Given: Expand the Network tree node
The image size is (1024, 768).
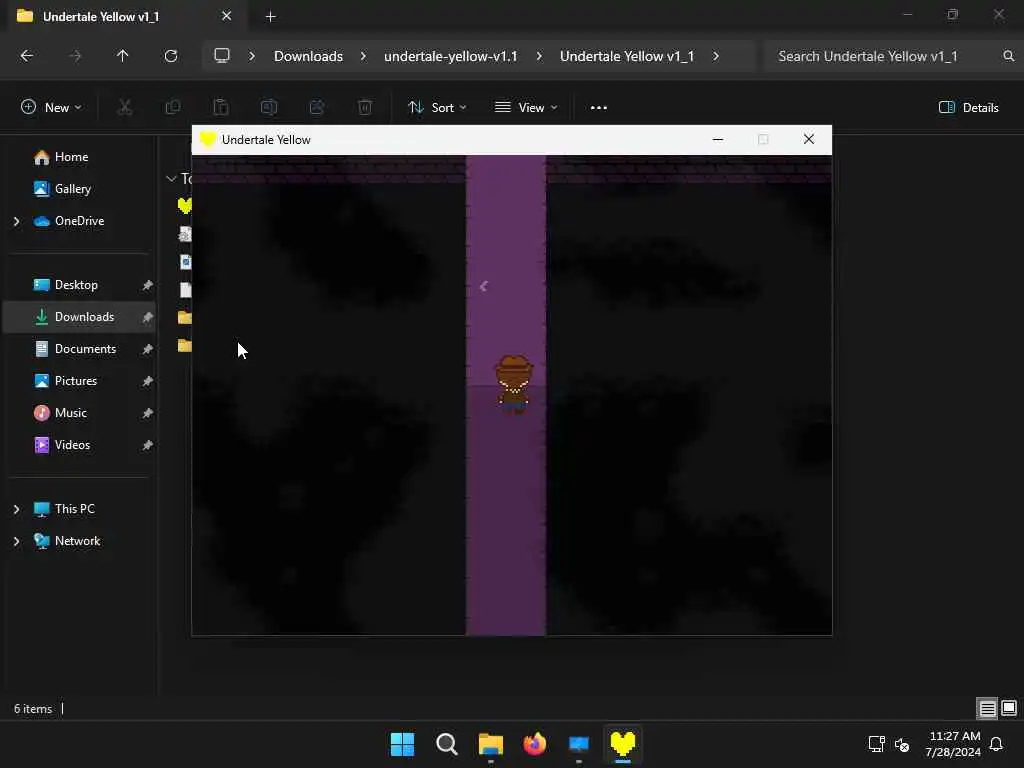Looking at the screenshot, I should [x=16, y=541].
